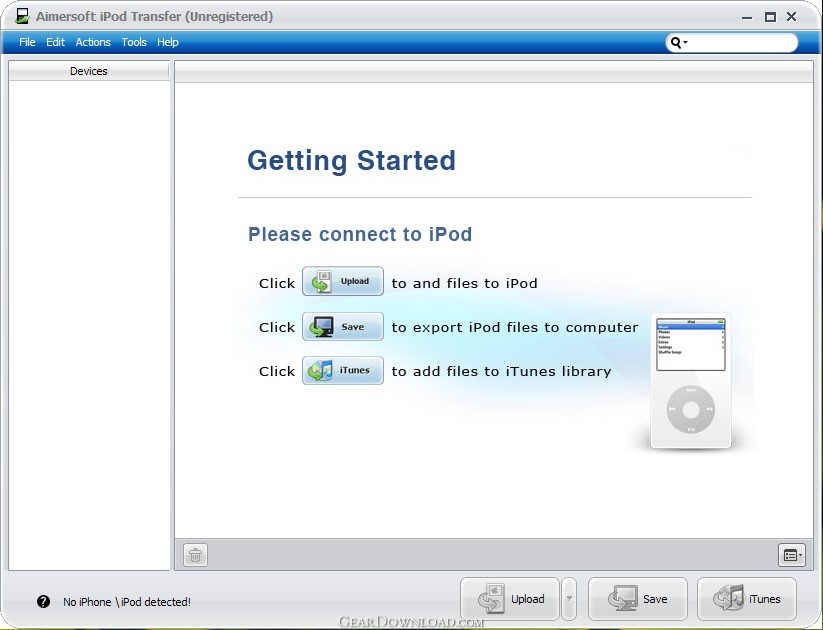Maximize the Aimersoft window

[x=770, y=17]
